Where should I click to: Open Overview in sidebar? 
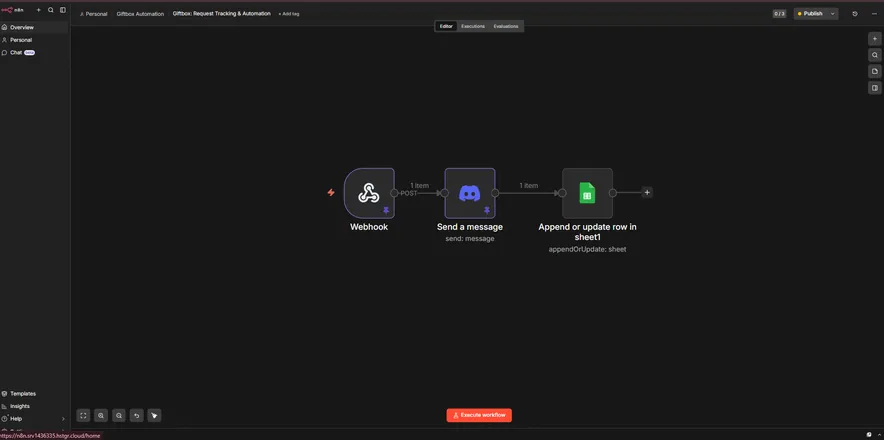(34, 27)
